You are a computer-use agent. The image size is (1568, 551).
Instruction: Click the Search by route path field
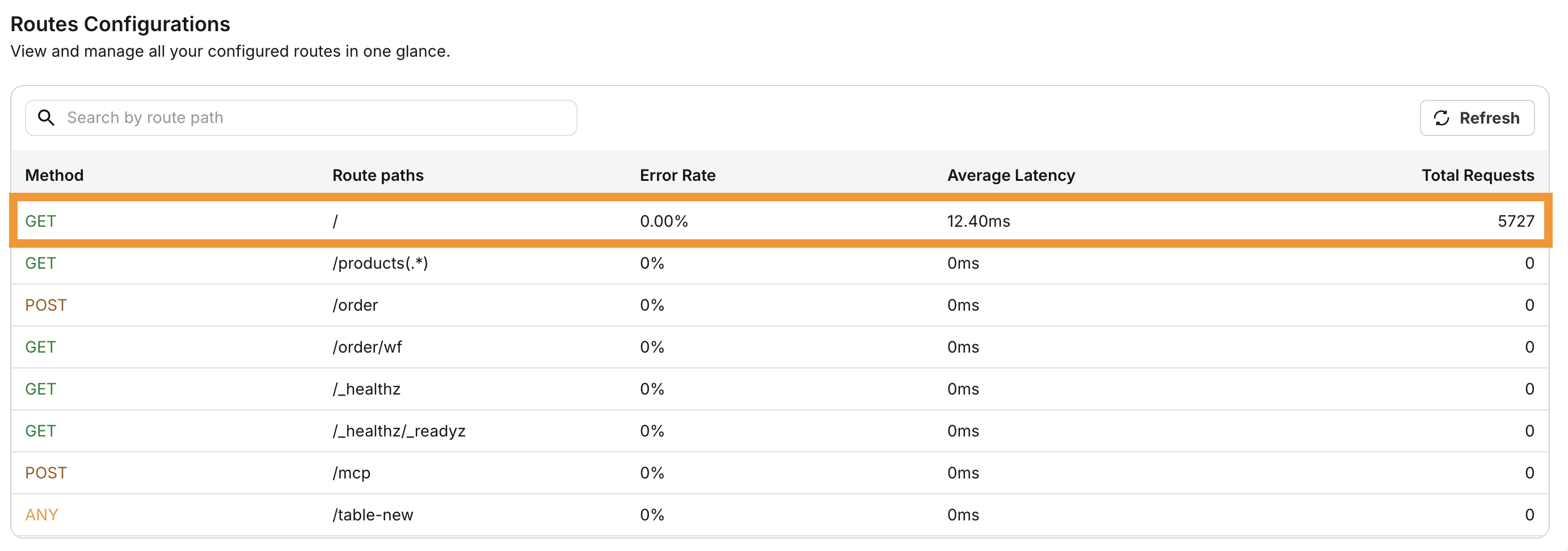click(x=301, y=117)
